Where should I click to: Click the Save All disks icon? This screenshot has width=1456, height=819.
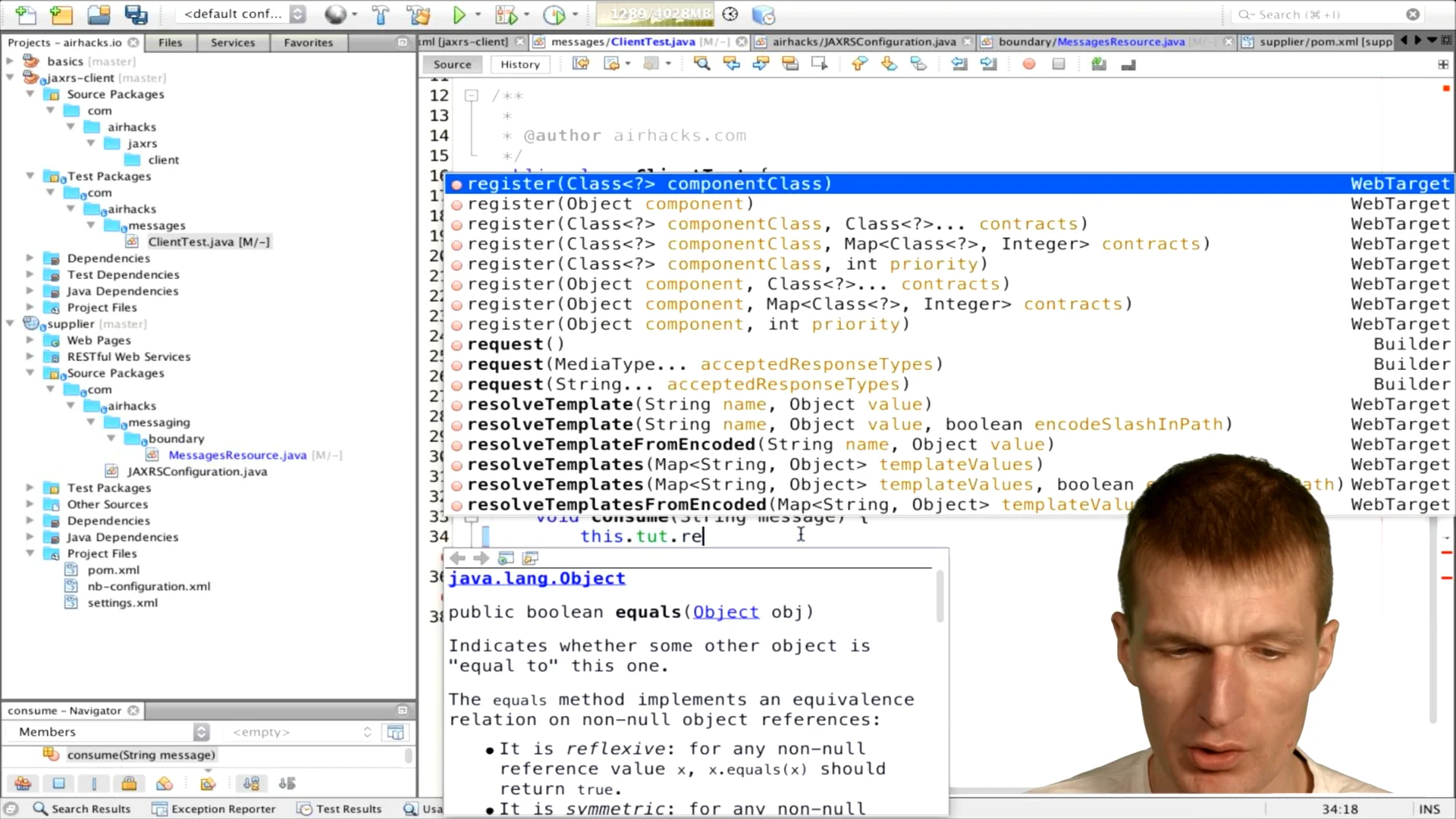tap(136, 14)
